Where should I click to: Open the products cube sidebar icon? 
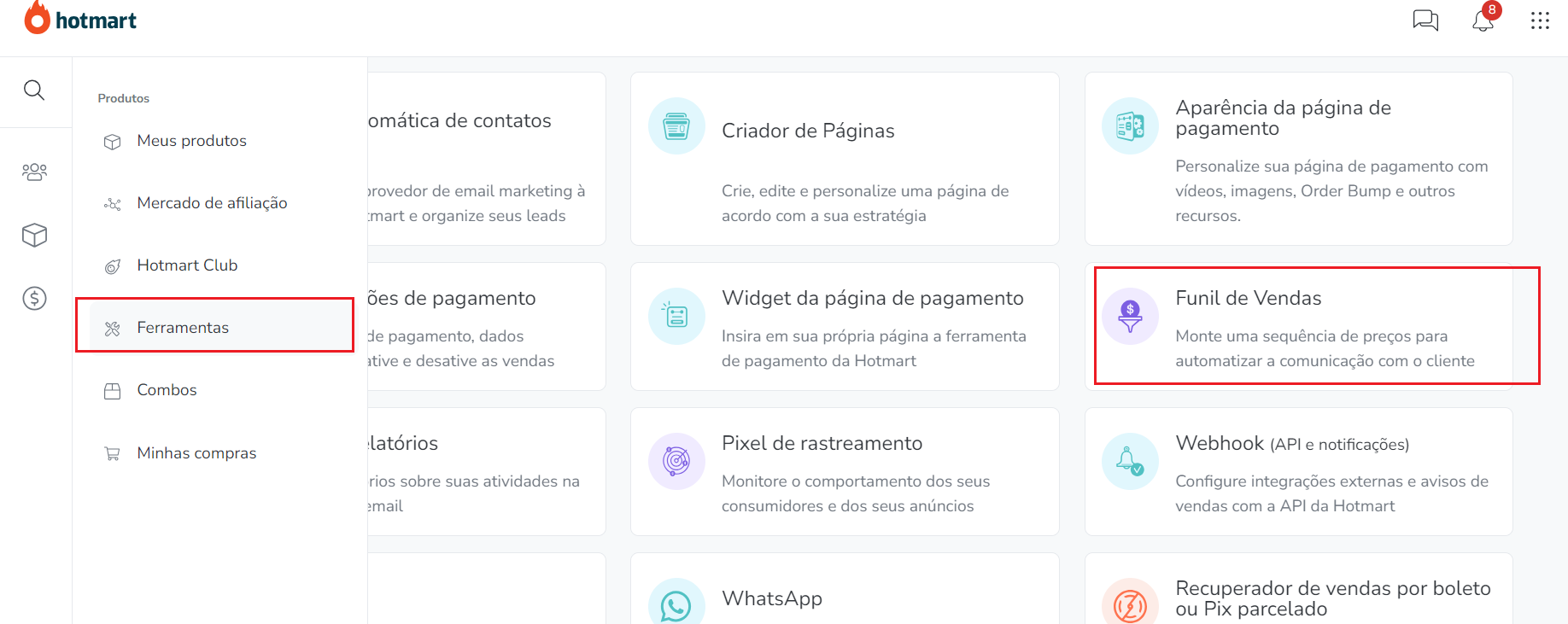(x=34, y=235)
